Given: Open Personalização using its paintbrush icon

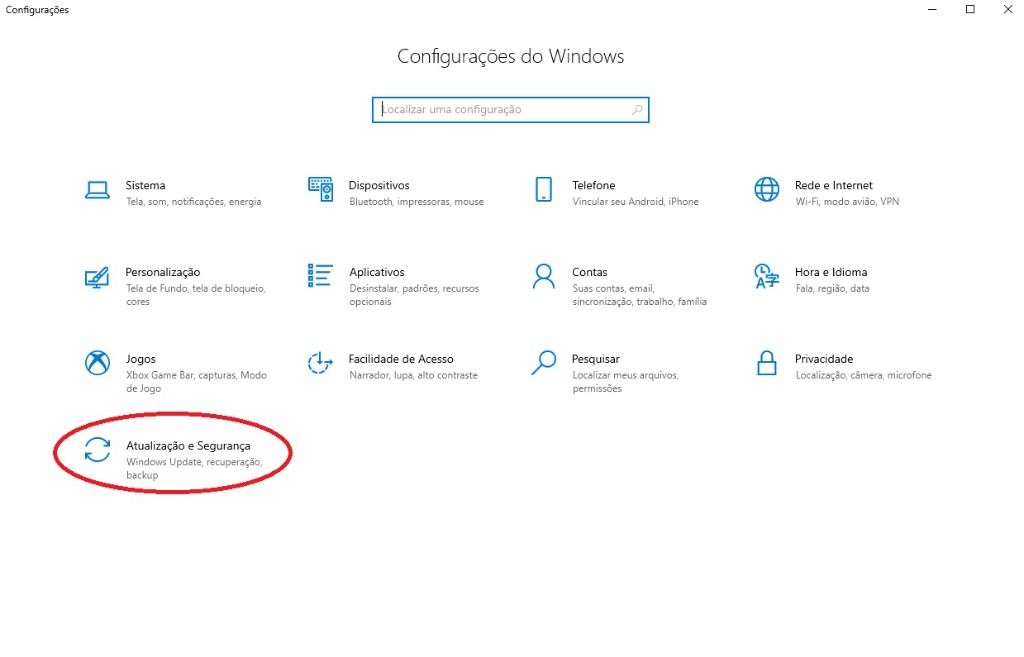Looking at the screenshot, I should 97,277.
